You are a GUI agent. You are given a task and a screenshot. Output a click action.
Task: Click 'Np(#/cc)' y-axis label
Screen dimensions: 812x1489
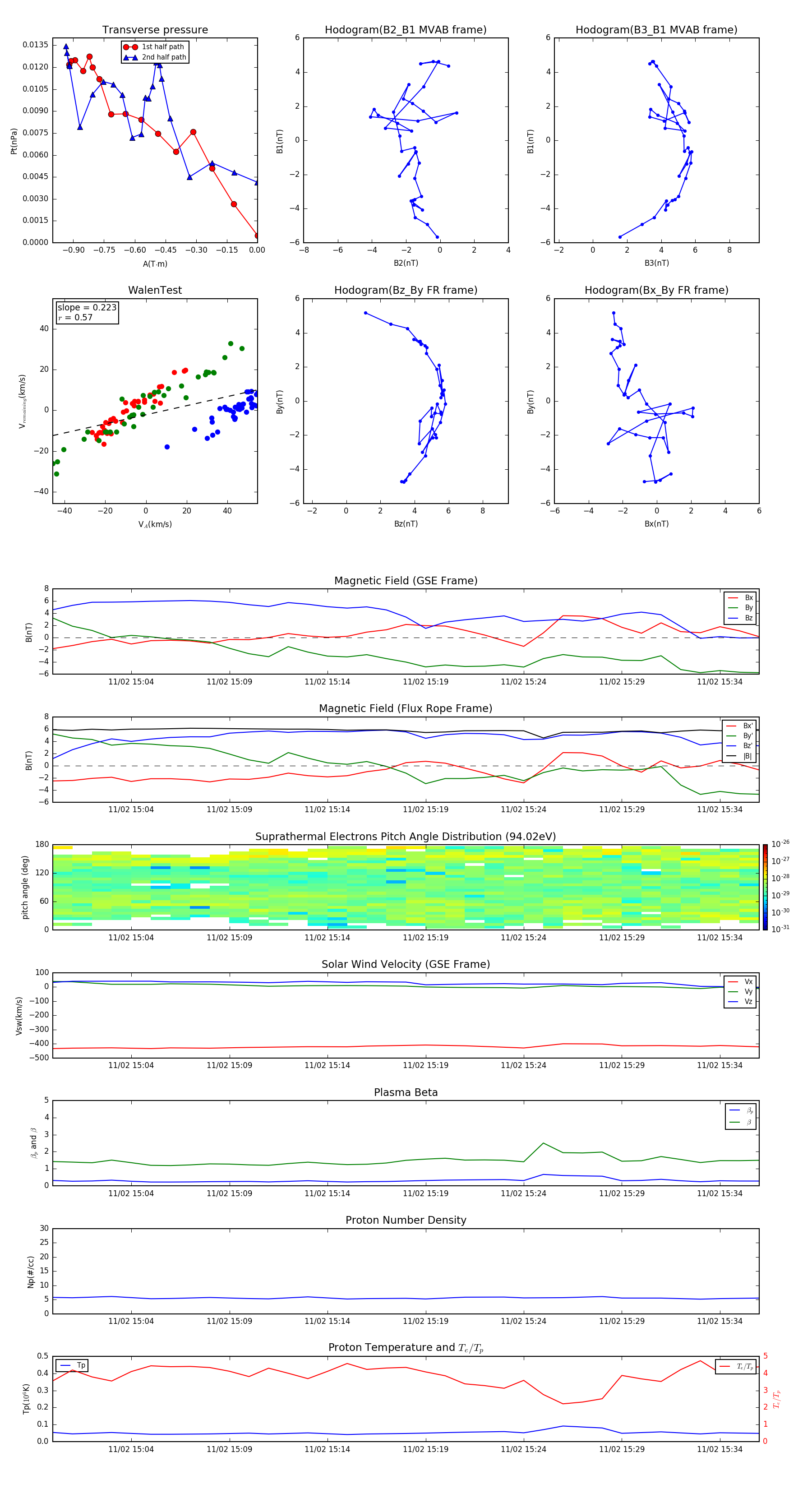31,1272
